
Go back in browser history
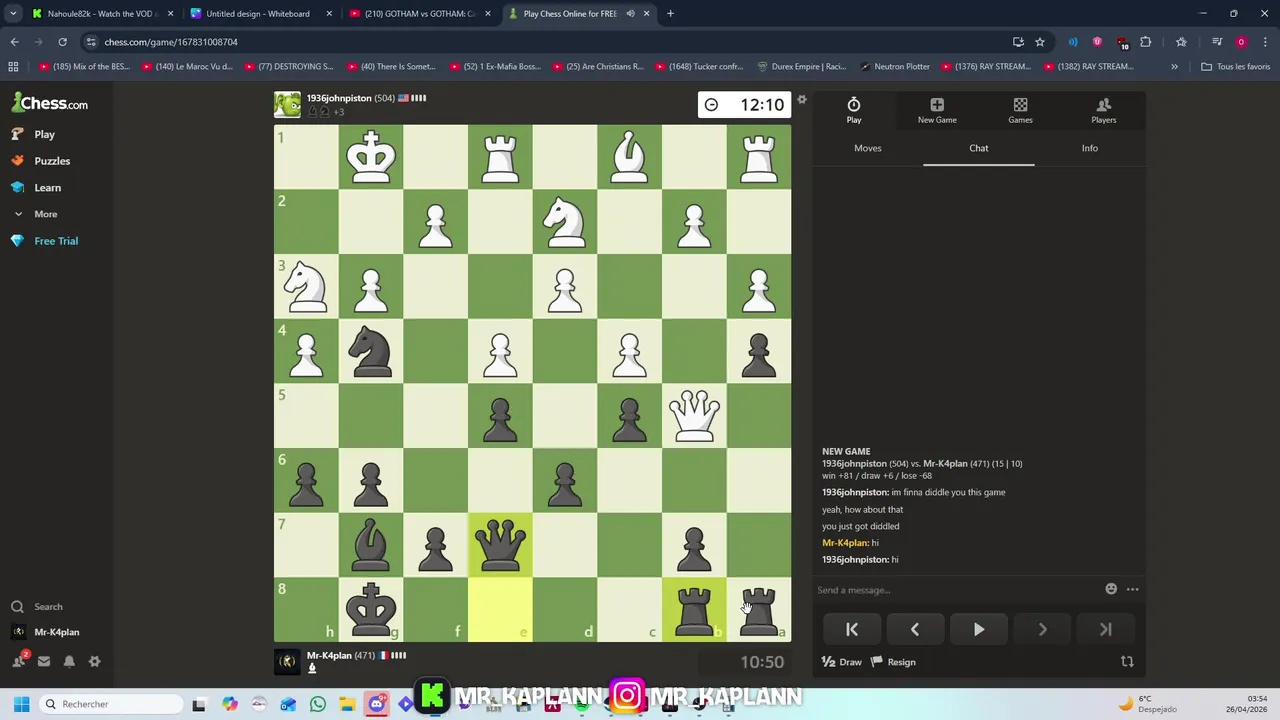pos(14,42)
